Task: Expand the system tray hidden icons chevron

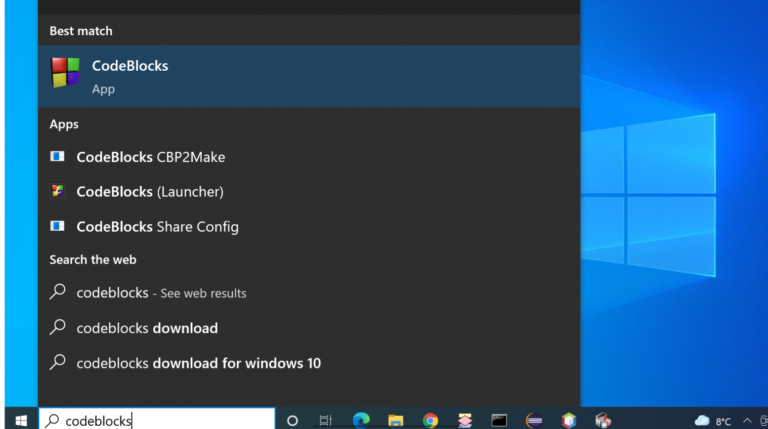Action: (x=746, y=421)
